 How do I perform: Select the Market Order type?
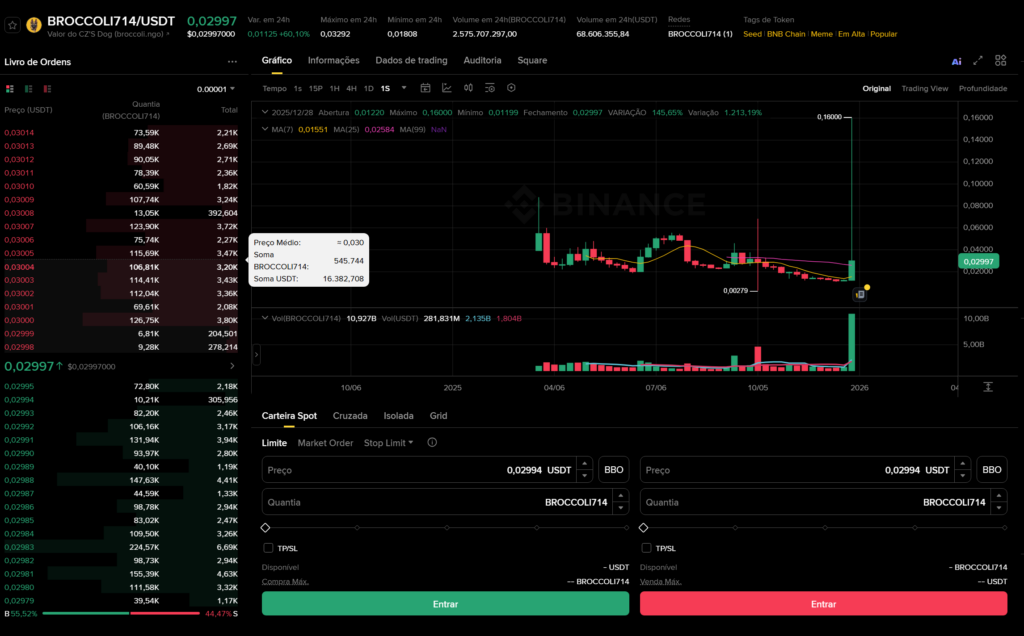(x=325, y=443)
